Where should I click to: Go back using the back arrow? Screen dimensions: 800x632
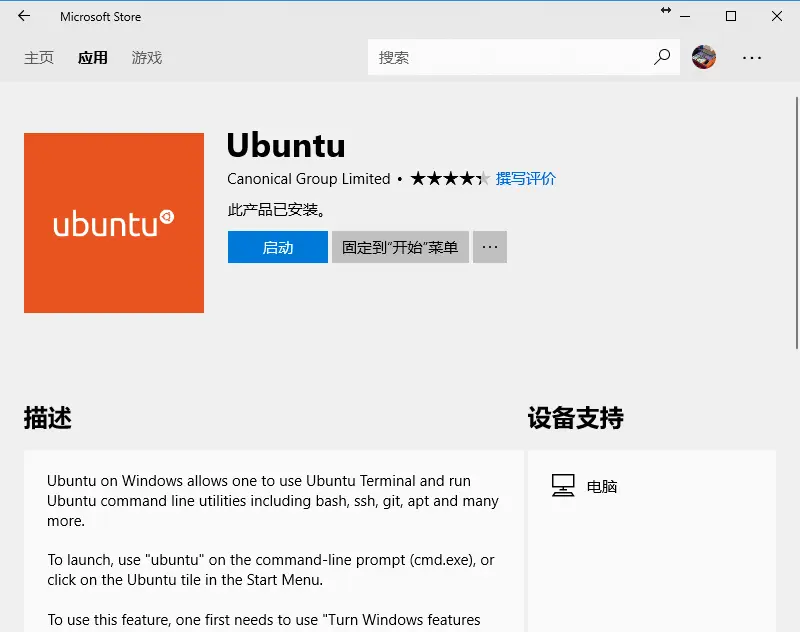click(24, 16)
